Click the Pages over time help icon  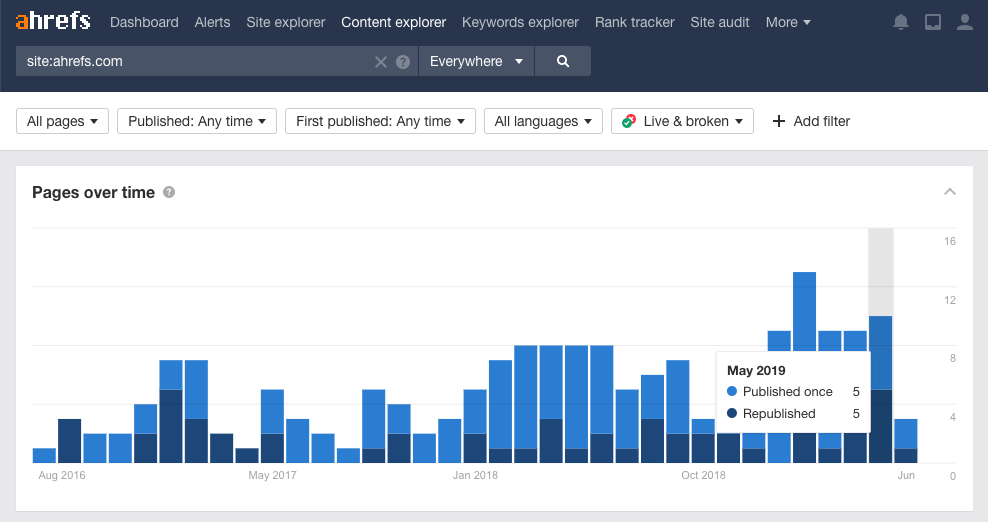(169, 192)
